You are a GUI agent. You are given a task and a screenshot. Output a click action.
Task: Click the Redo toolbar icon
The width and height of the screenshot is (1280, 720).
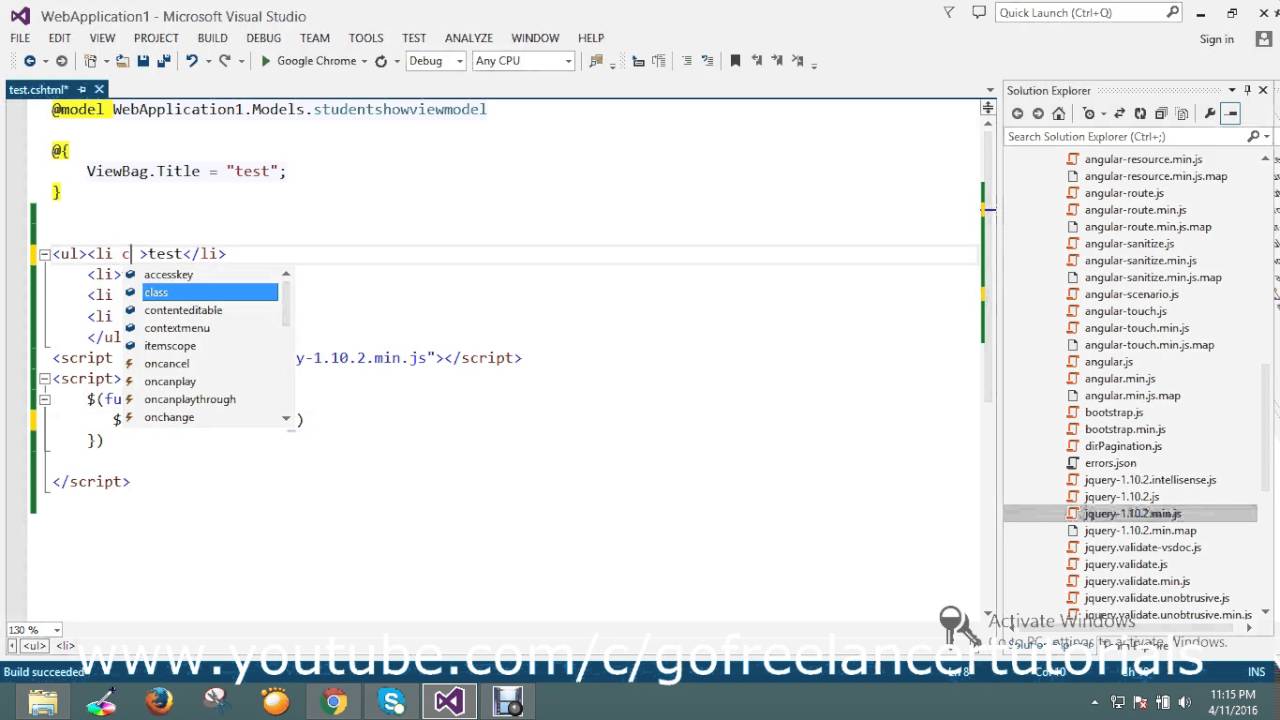pyautogui.click(x=225, y=61)
